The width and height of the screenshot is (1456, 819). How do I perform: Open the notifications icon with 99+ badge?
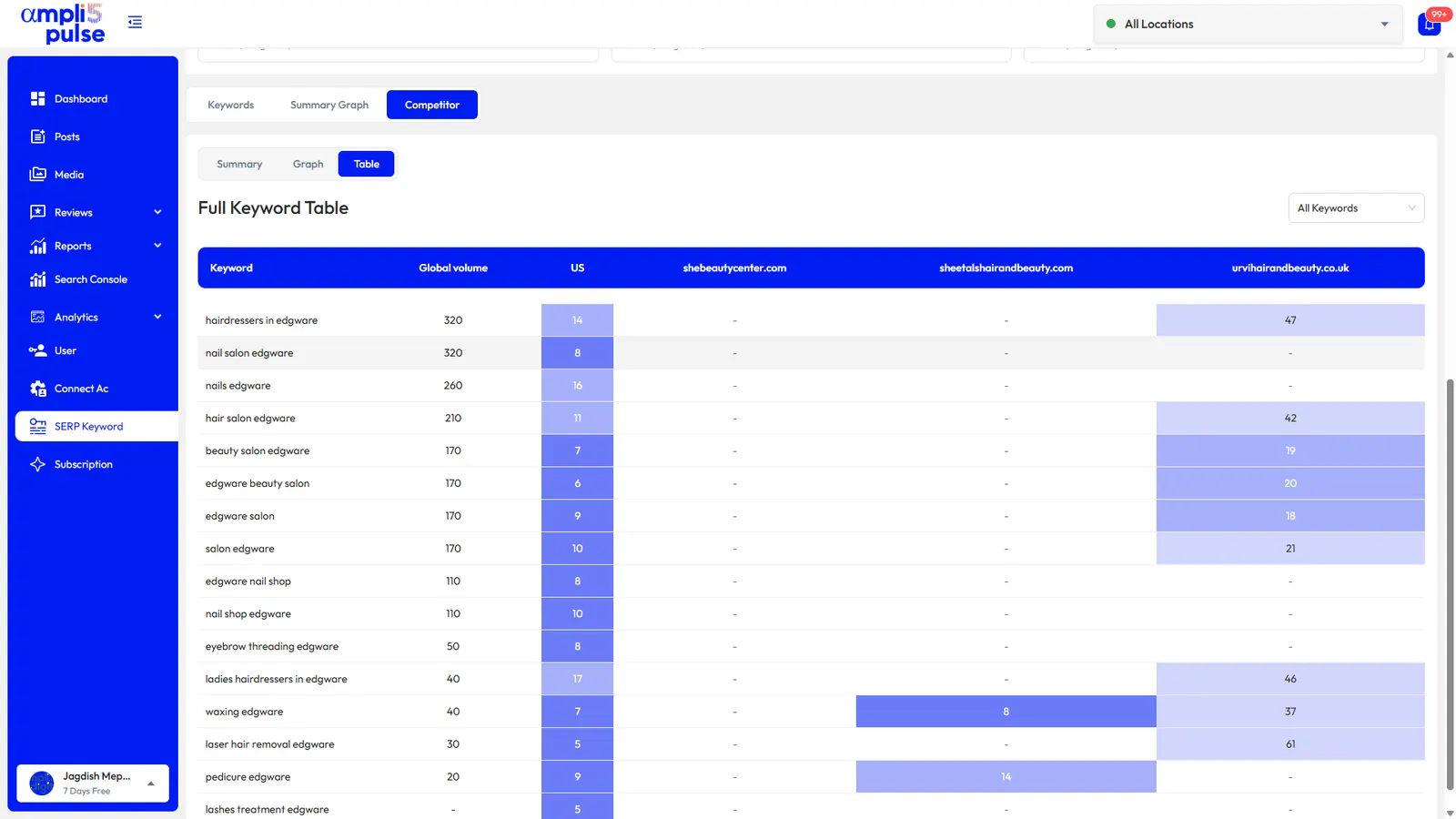(x=1430, y=24)
